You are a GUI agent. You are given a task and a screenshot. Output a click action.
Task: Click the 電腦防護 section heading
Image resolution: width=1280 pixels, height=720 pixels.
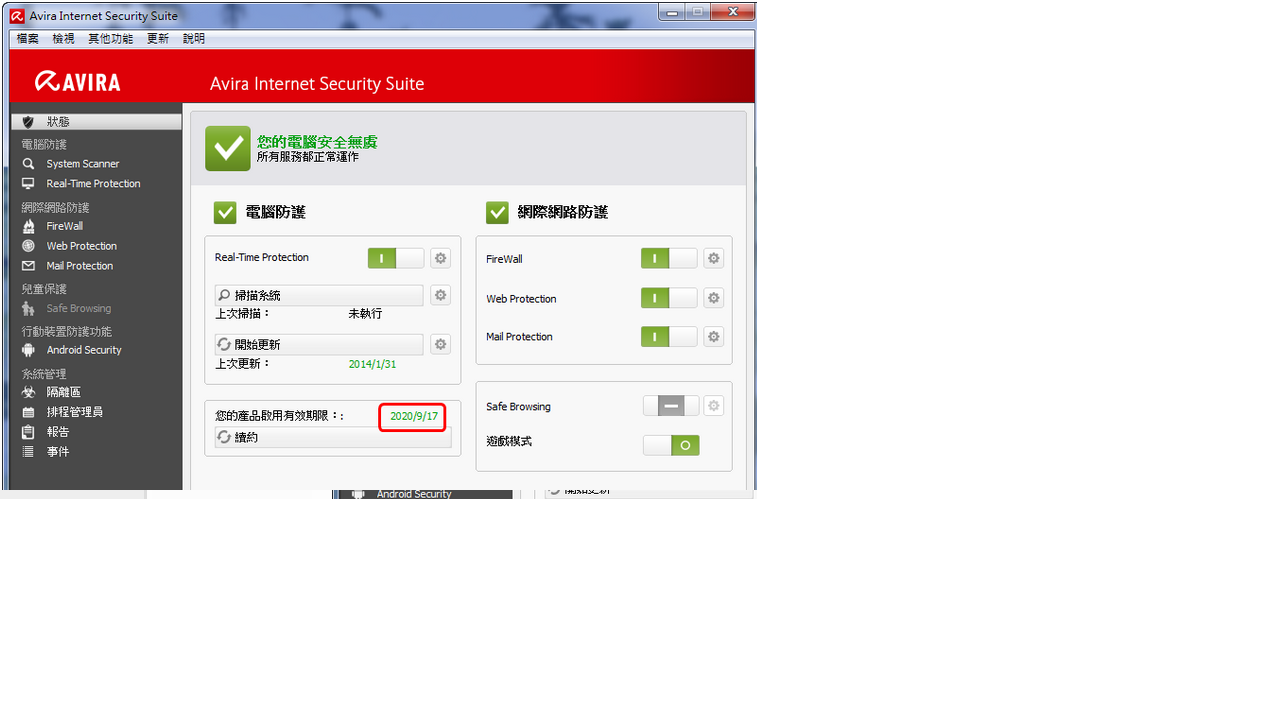click(275, 212)
